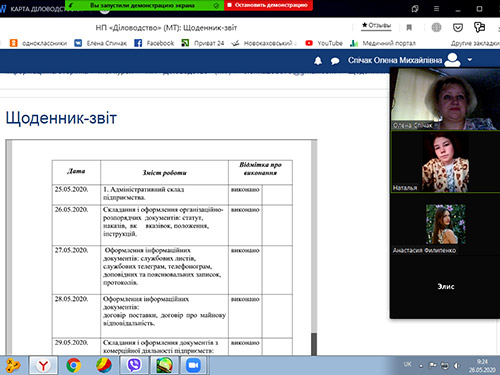Image resolution: width=500 pixels, height=375 pixels.
Task: Open the Одноклассники bookmark
Action: point(38,43)
